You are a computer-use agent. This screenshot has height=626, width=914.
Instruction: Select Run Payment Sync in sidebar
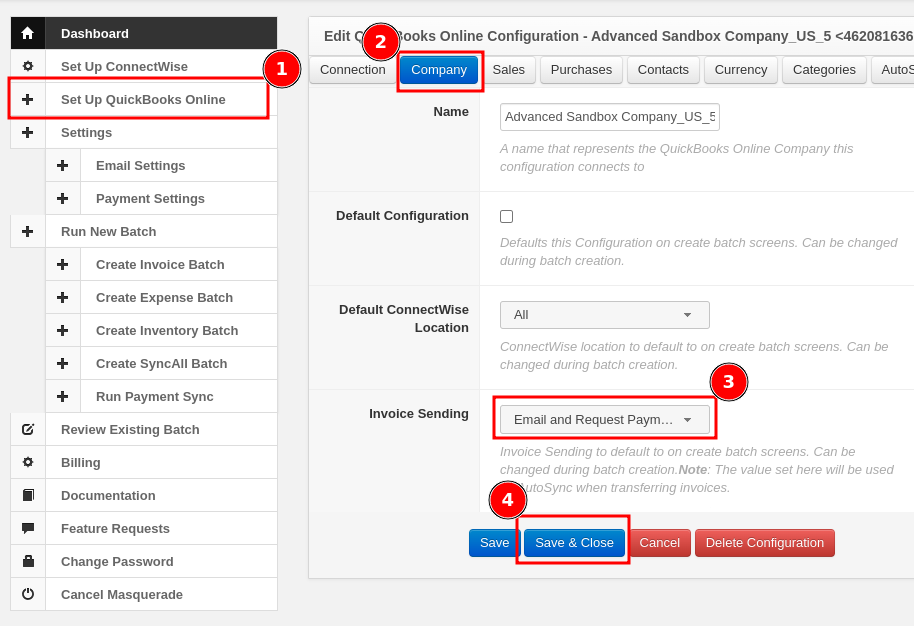click(178, 397)
